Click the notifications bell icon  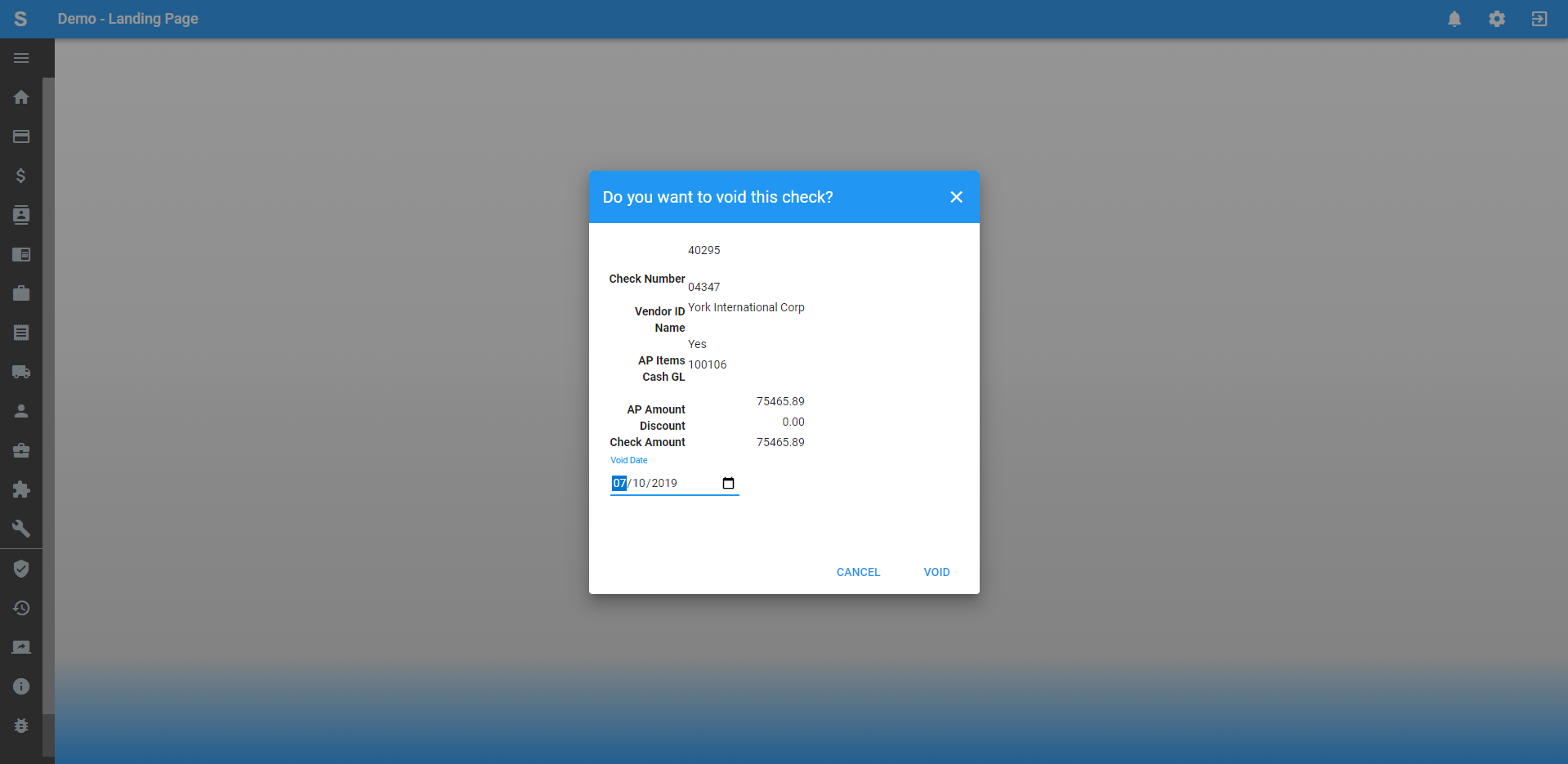(x=1454, y=19)
